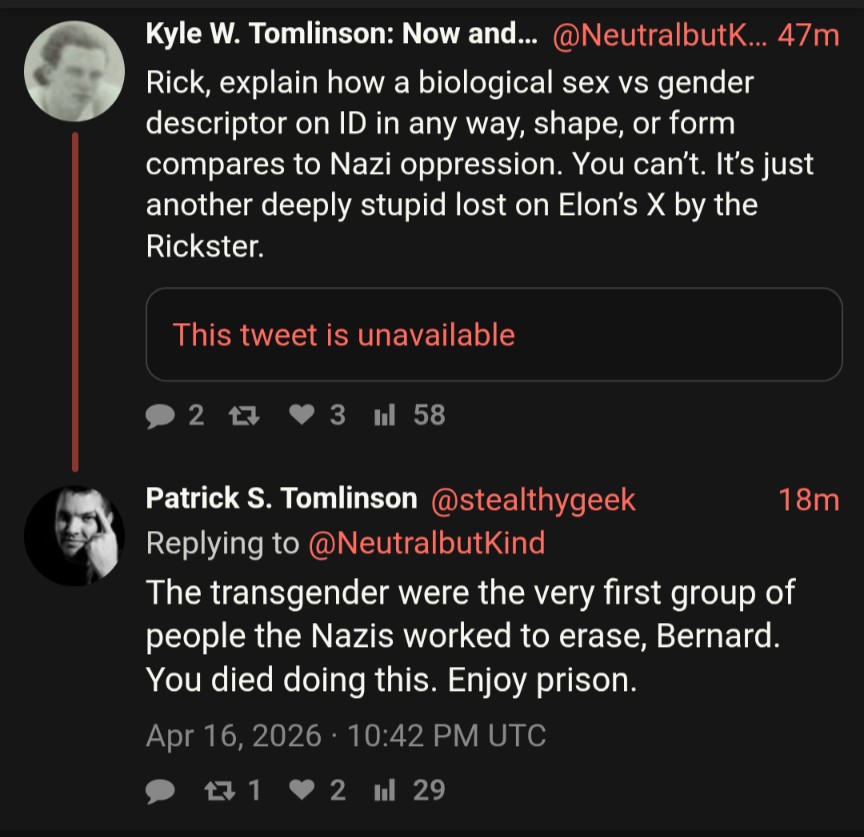Open the @stealthygeek handle

[x=533, y=500]
